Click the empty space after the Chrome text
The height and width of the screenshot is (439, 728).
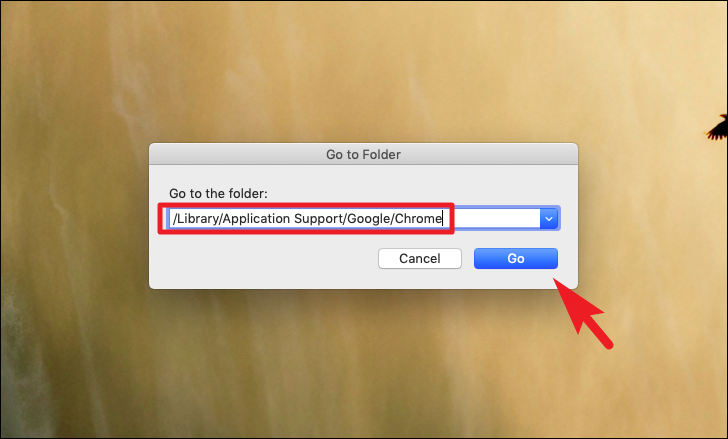click(x=492, y=219)
